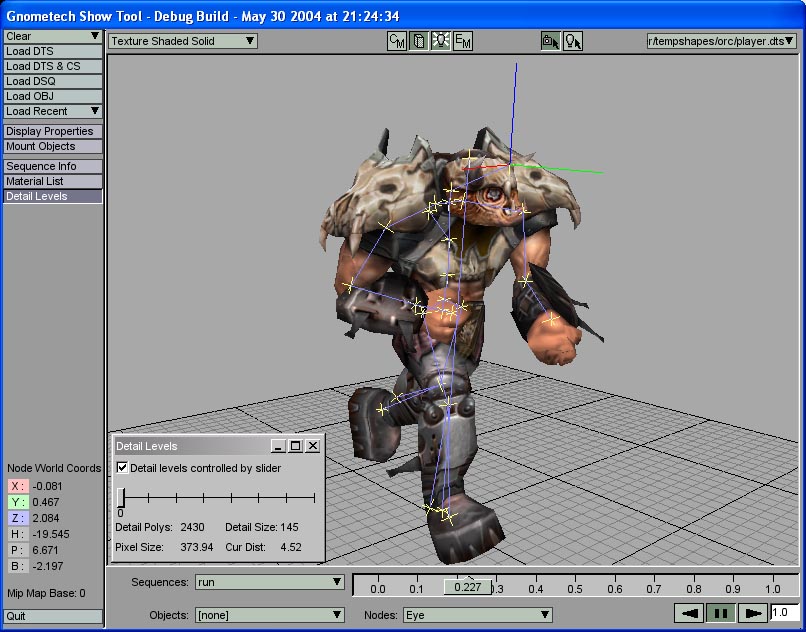This screenshot has height=632, width=806.
Task: Quit the Show Tool application
Action: [x=52, y=616]
